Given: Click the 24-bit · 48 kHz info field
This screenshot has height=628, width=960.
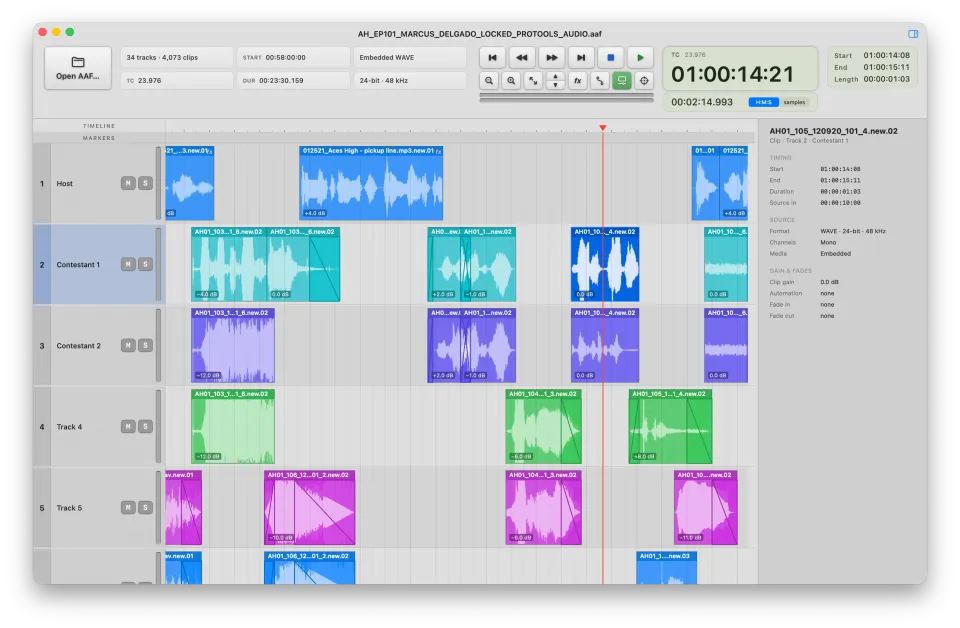Looking at the screenshot, I should coord(410,81).
